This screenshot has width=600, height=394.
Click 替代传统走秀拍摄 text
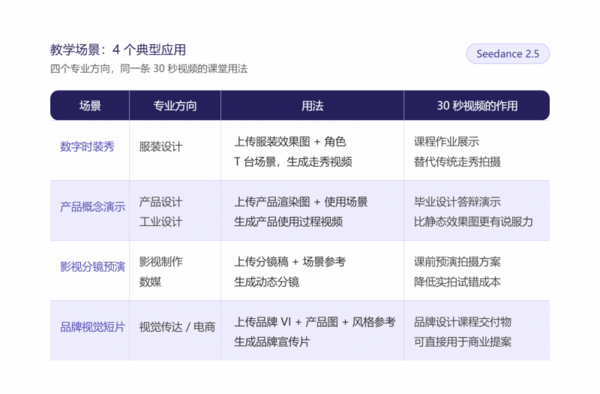457,162
